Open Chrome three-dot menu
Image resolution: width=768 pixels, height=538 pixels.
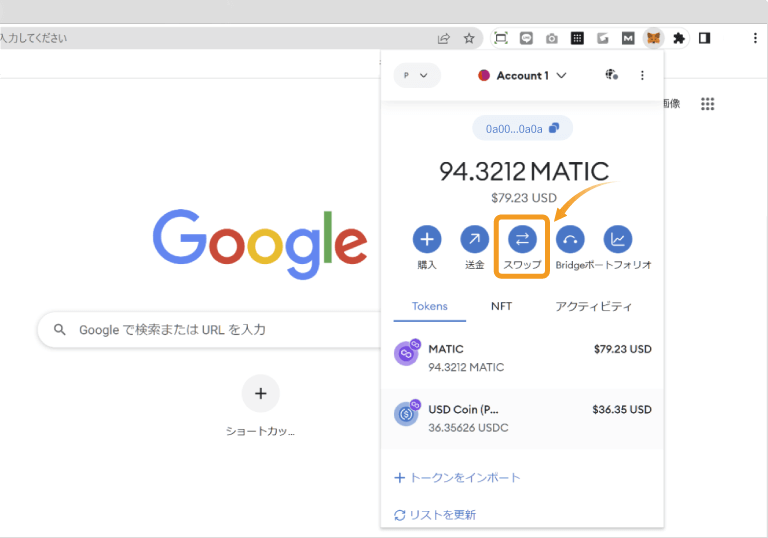(755, 38)
